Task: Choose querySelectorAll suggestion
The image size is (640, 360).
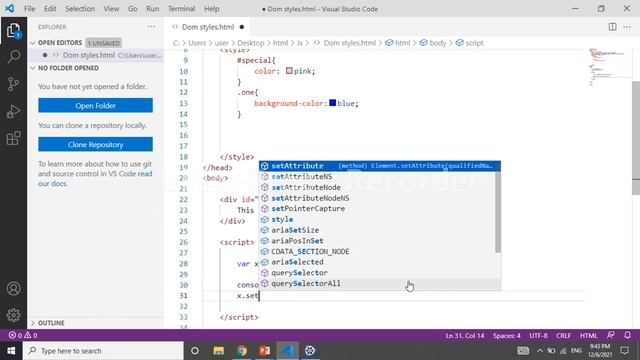Action: point(380,283)
